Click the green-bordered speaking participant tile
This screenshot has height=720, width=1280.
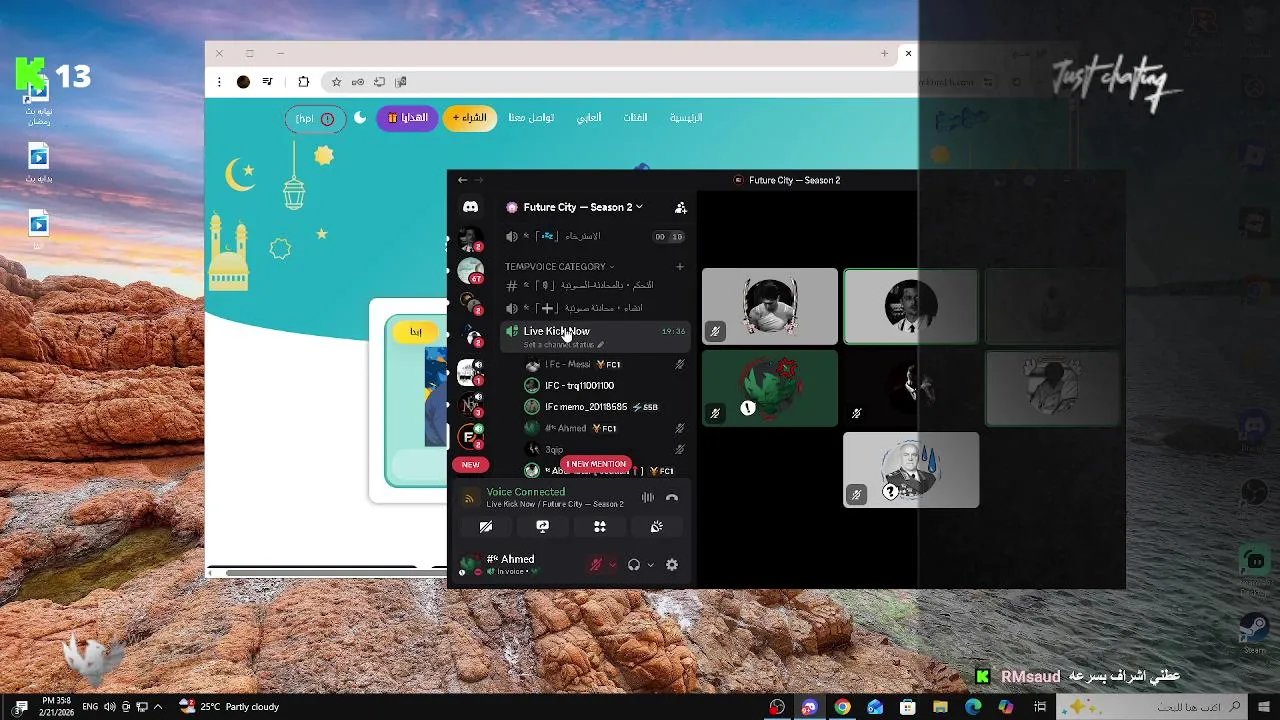pos(911,306)
